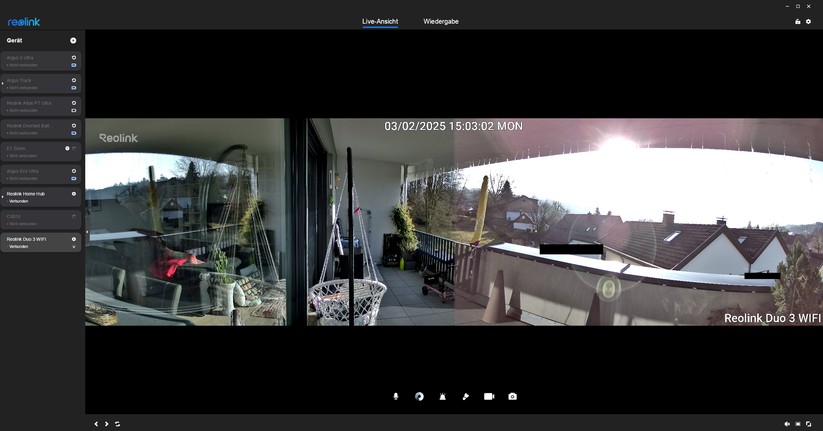
Task: Select the E1 Zoom device
Action: (x=41, y=152)
